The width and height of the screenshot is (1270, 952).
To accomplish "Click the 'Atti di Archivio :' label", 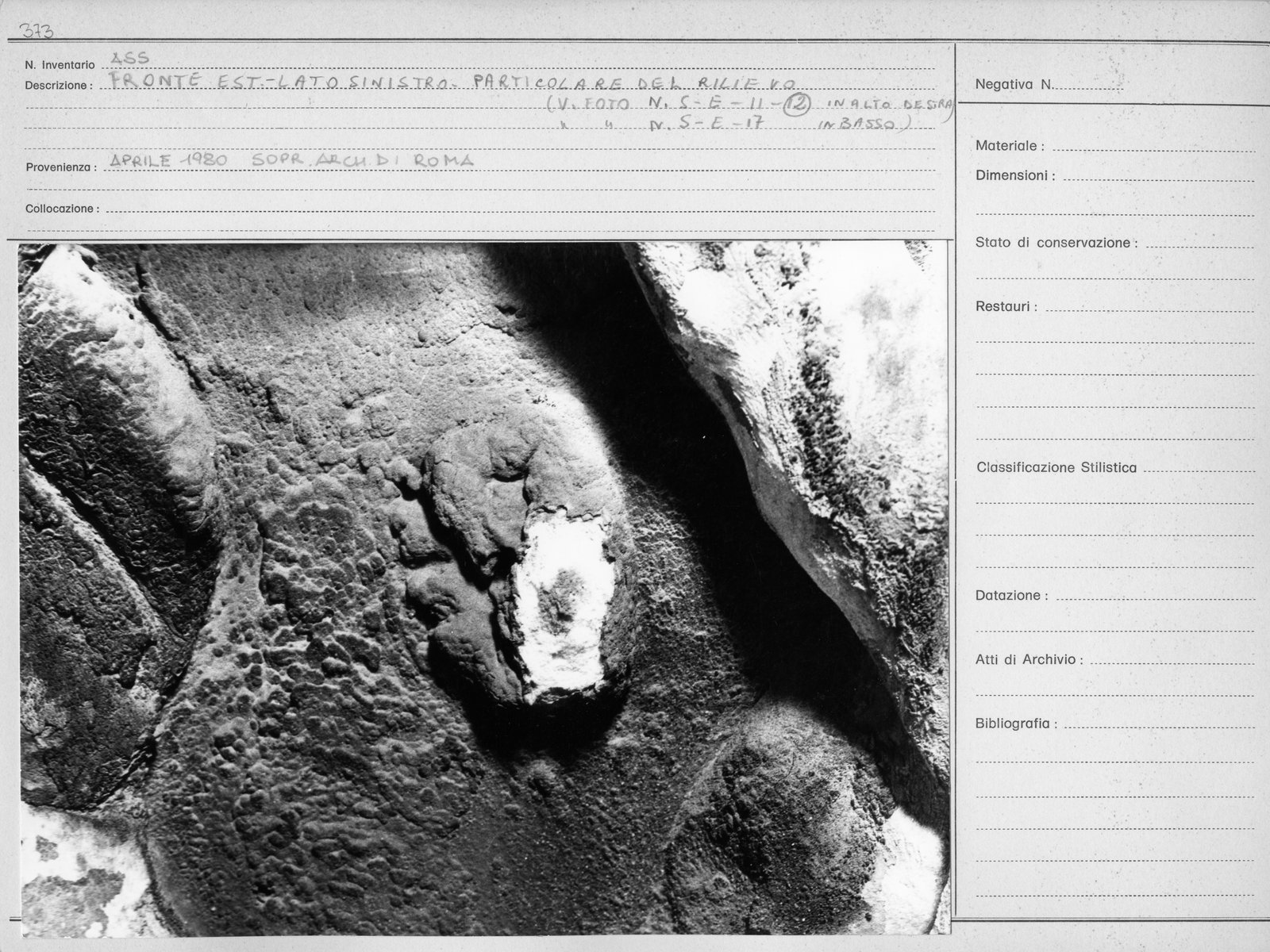I will pyautogui.click(x=1029, y=659).
